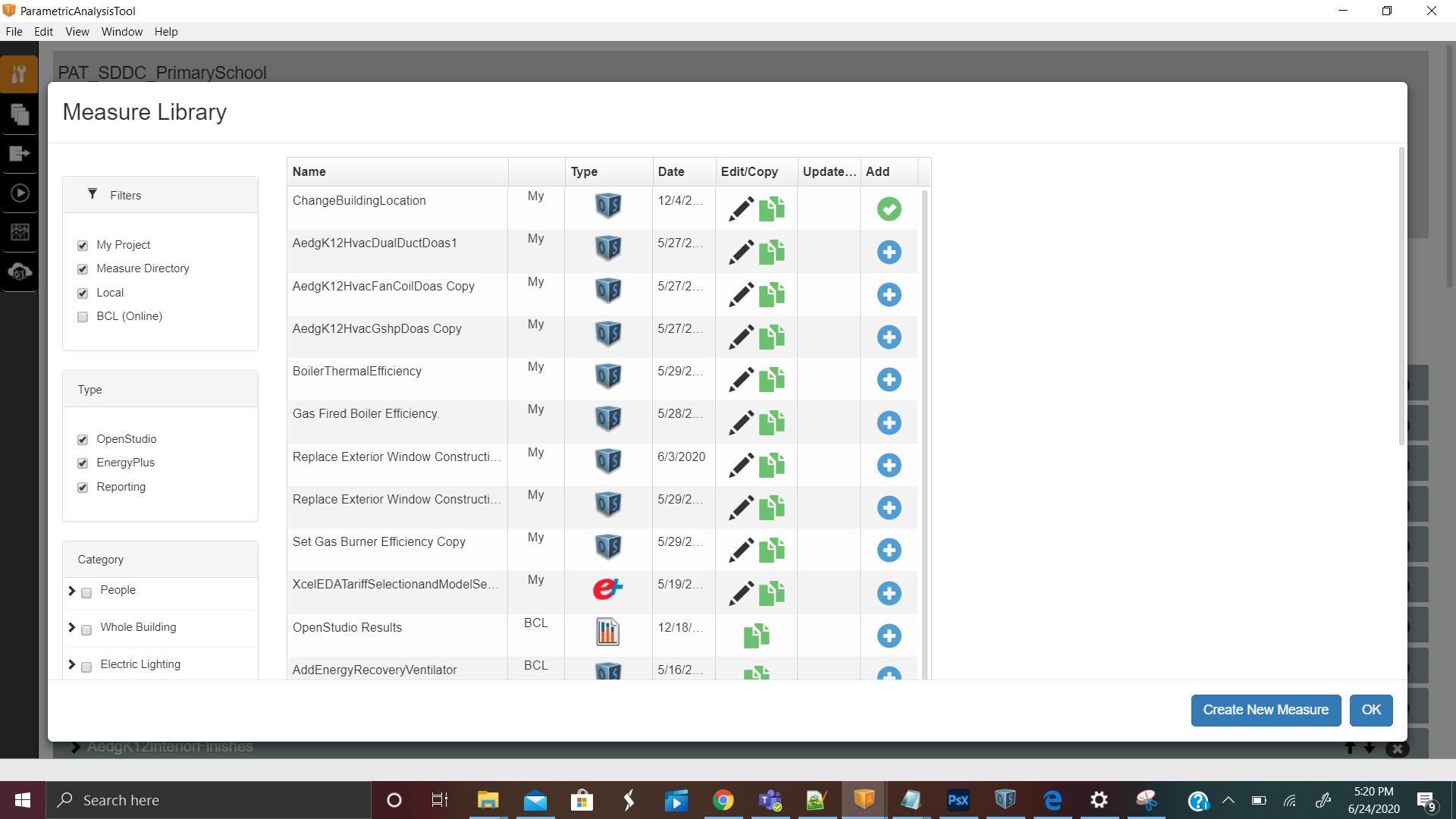Copy the BoilerThermalEfficiency measure with green icon
Screen dimensions: 1456x819
[x=772, y=380]
